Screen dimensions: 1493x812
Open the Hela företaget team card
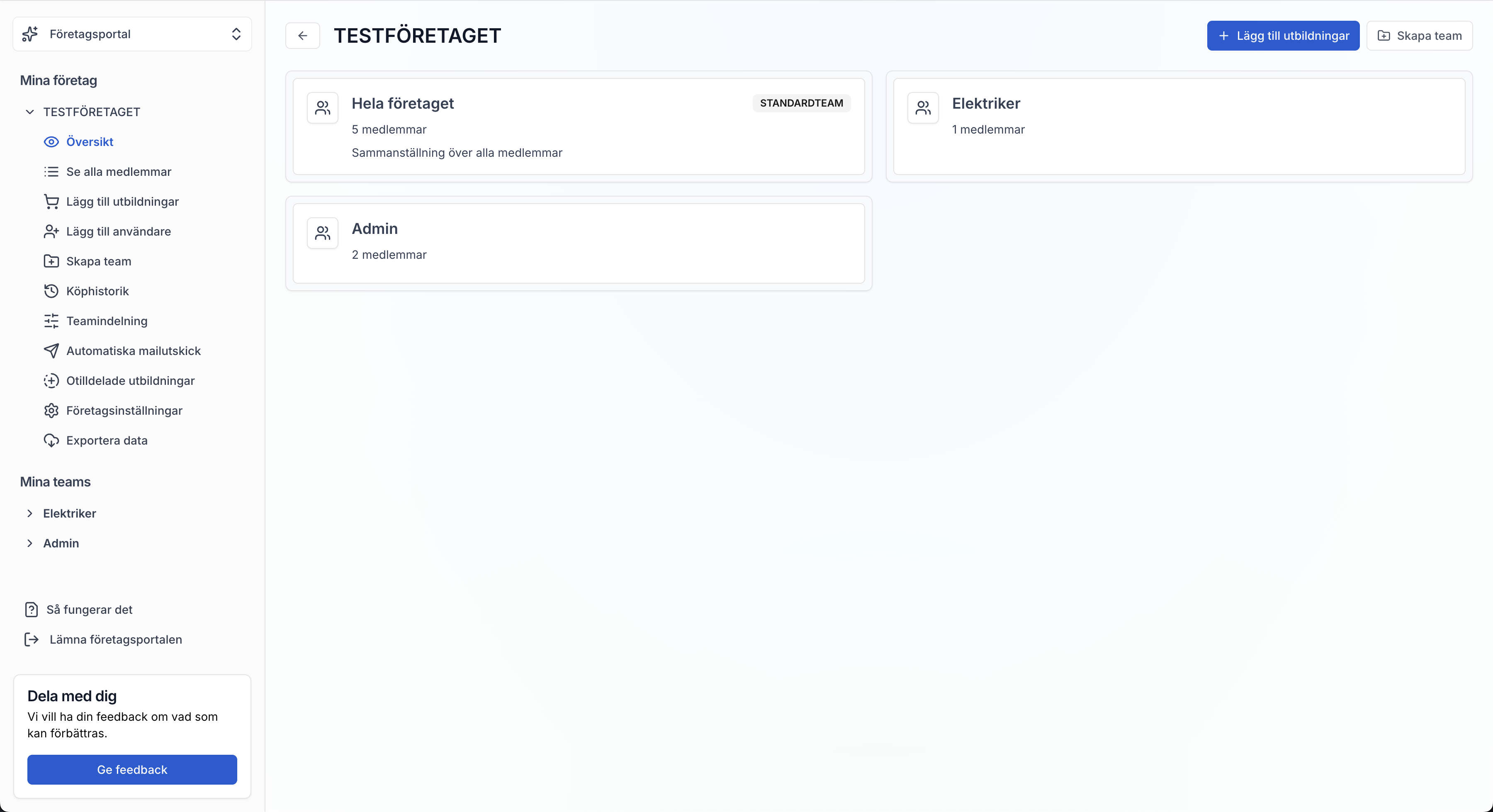(579, 126)
